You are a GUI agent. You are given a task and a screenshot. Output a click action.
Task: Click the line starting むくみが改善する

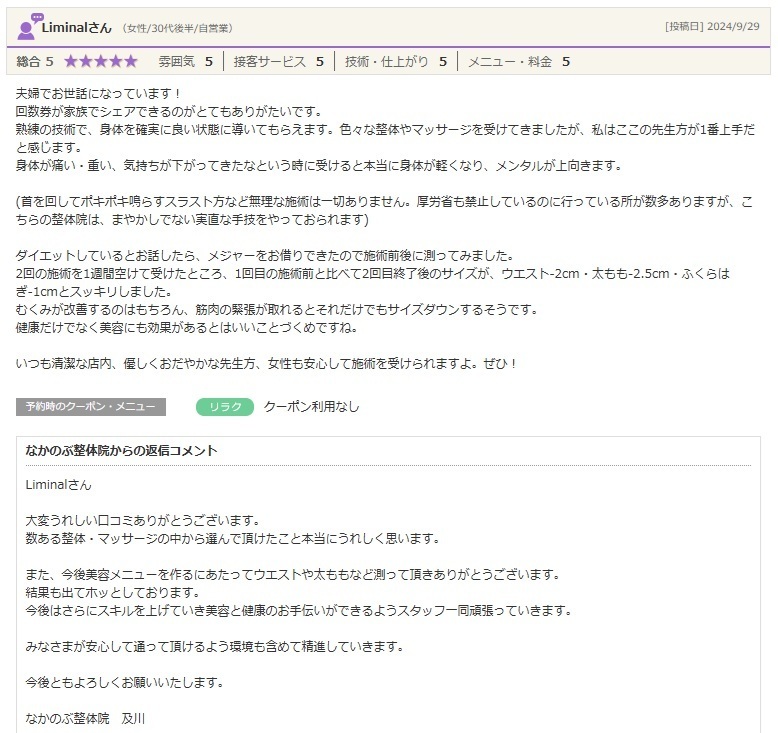[x=277, y=310]
